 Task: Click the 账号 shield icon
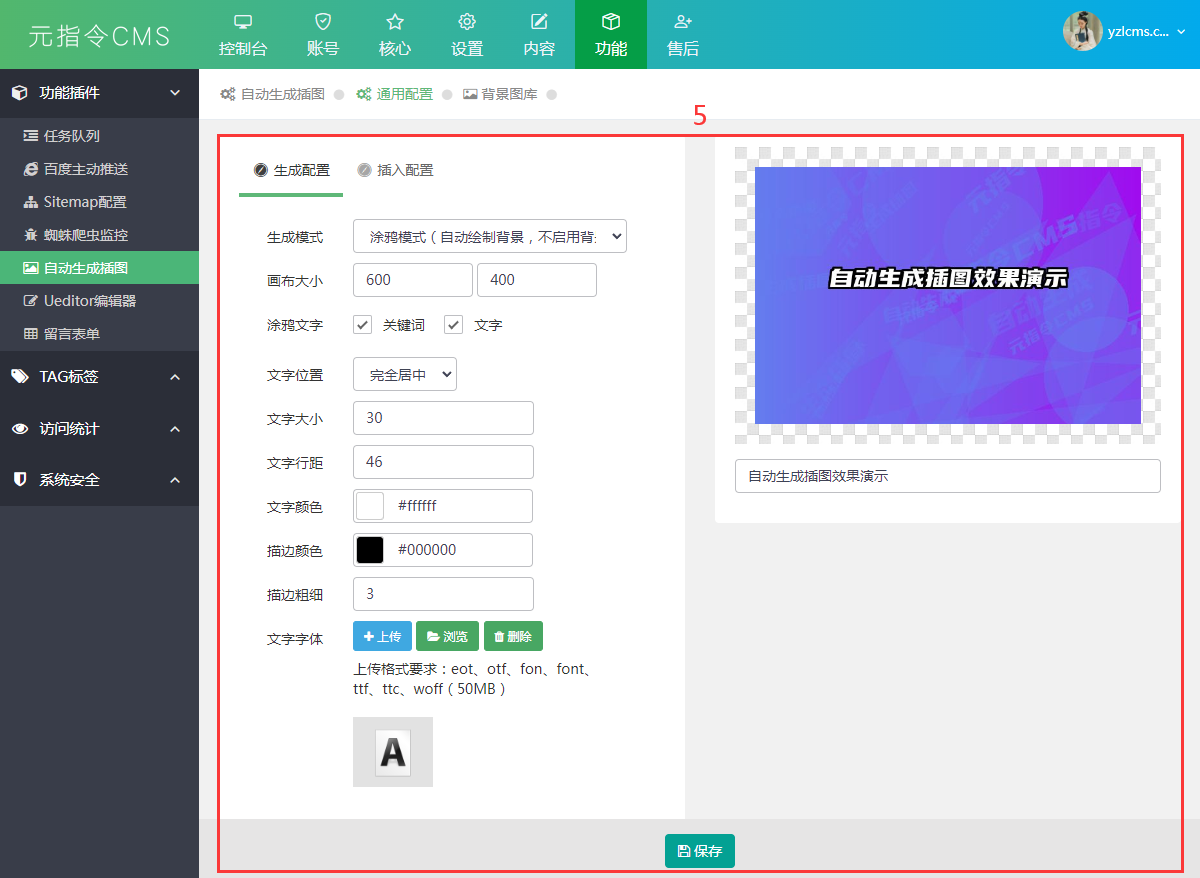pyautogui.click(x=322, y=22)
